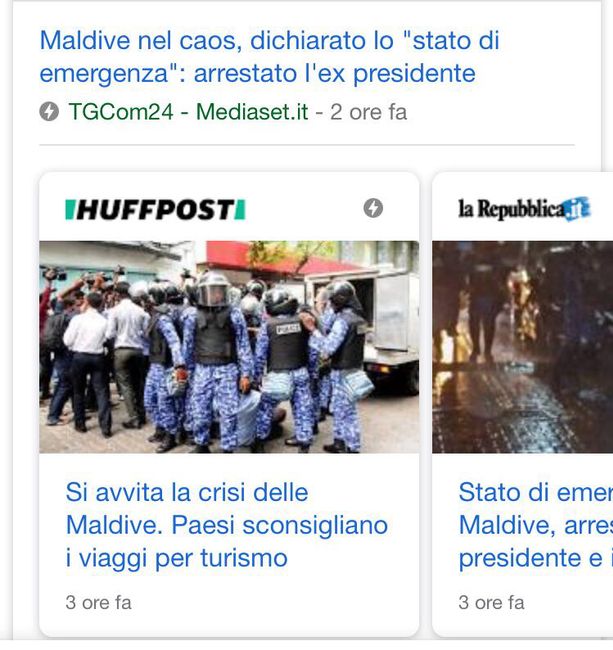Click the 'Paesi sconsigliano' line of the HuffPost headline
The image size is (613, 650).
point(227,525)
